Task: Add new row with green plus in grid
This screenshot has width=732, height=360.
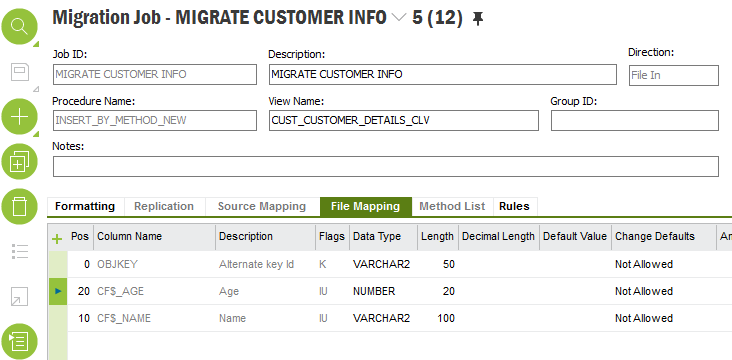Action: [56, 239]
